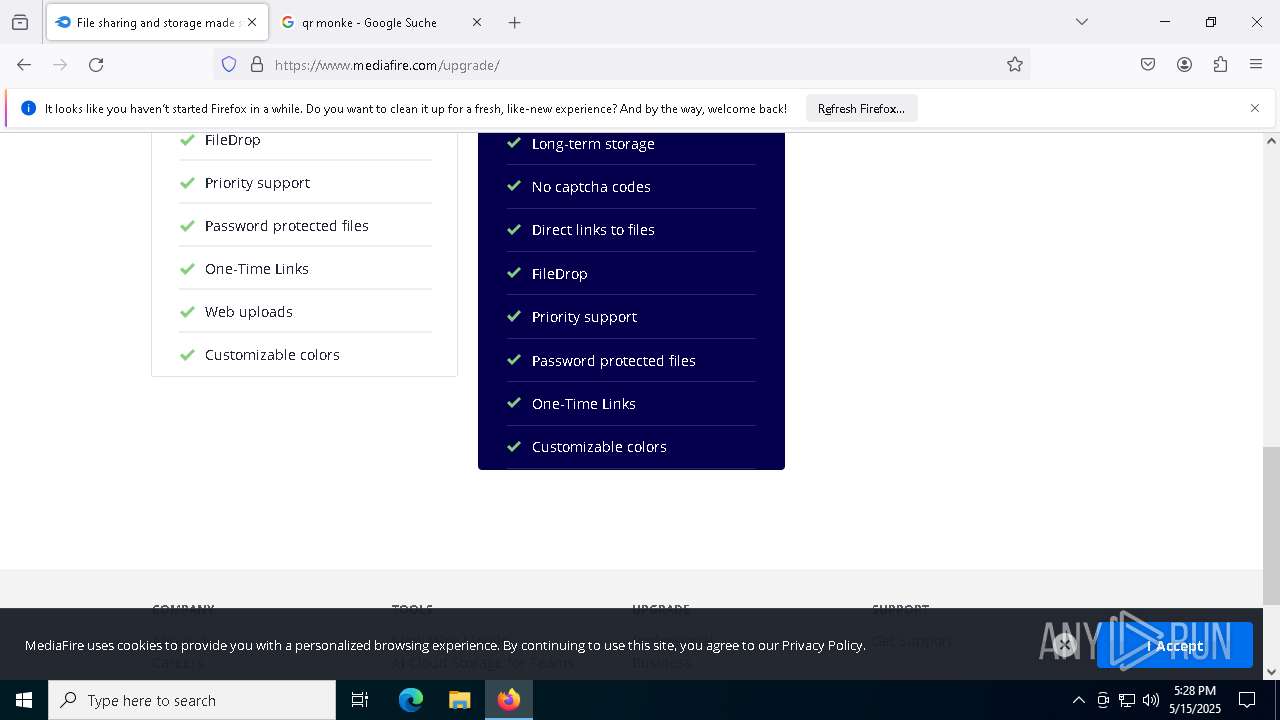Open the Windows notification center icon
The image size is (1280, 720).
point(1248,700)
